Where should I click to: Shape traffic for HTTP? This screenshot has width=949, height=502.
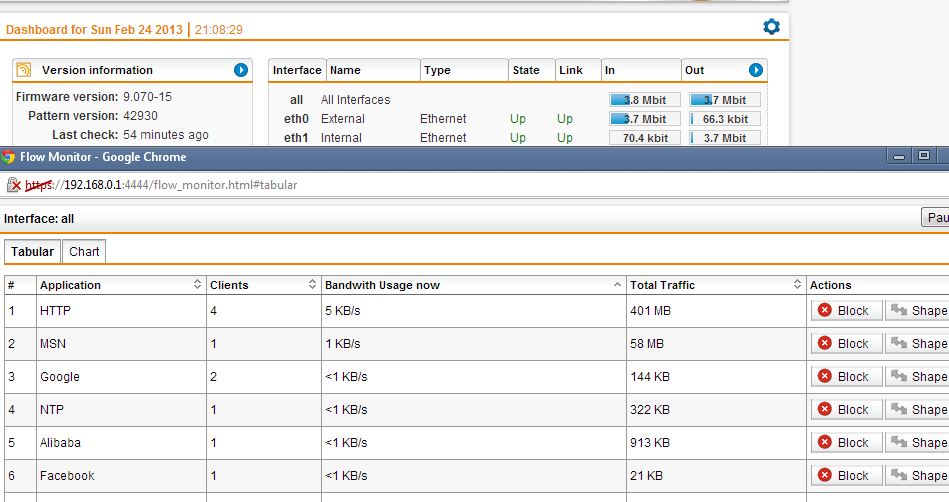(x=917, y=311)
